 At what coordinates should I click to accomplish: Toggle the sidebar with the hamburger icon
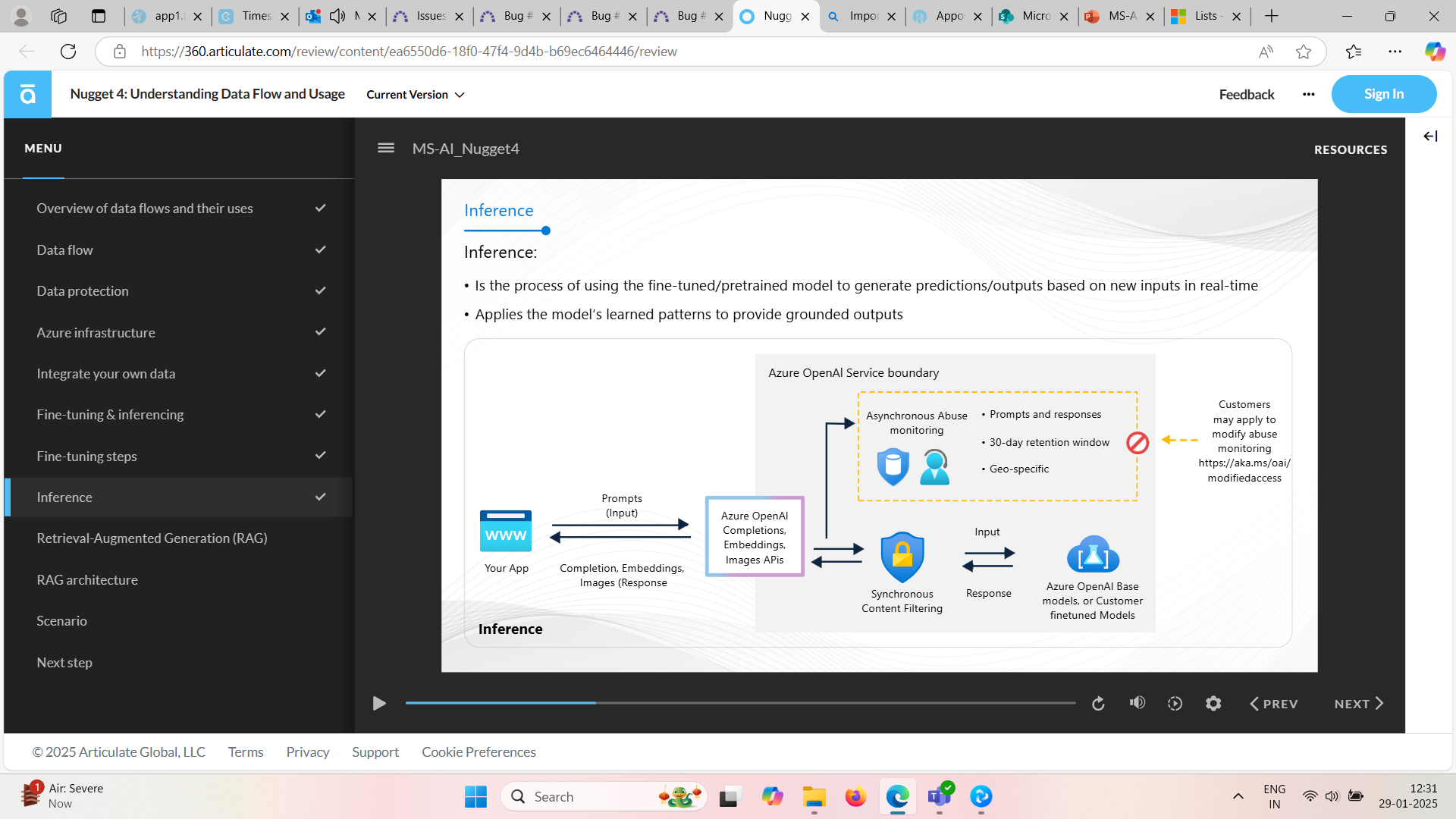[x=386, y=148]
